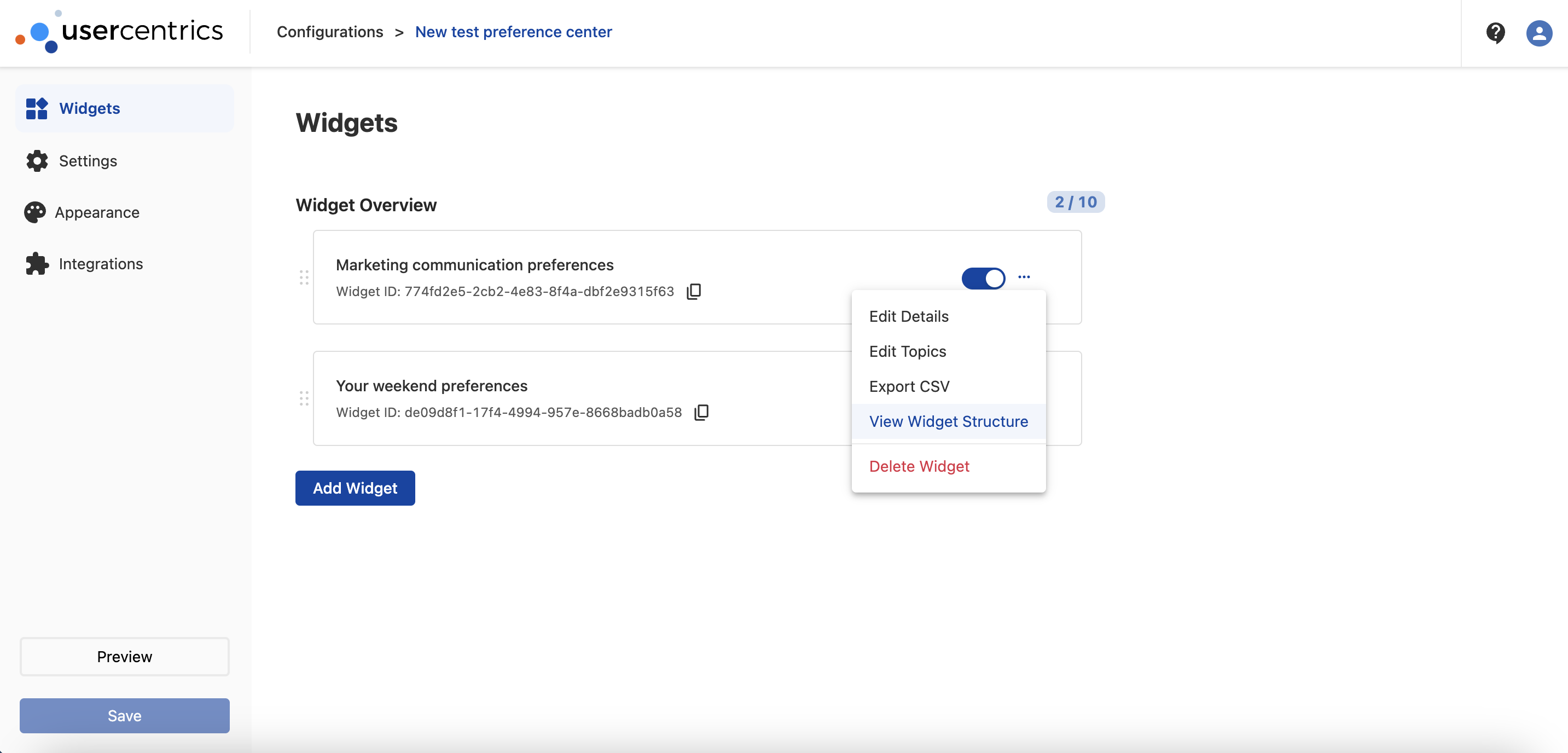The height and width of the screenshot is (753, 1568).
Task: Open Settings via the gear icon
Action: pos(37,161)
